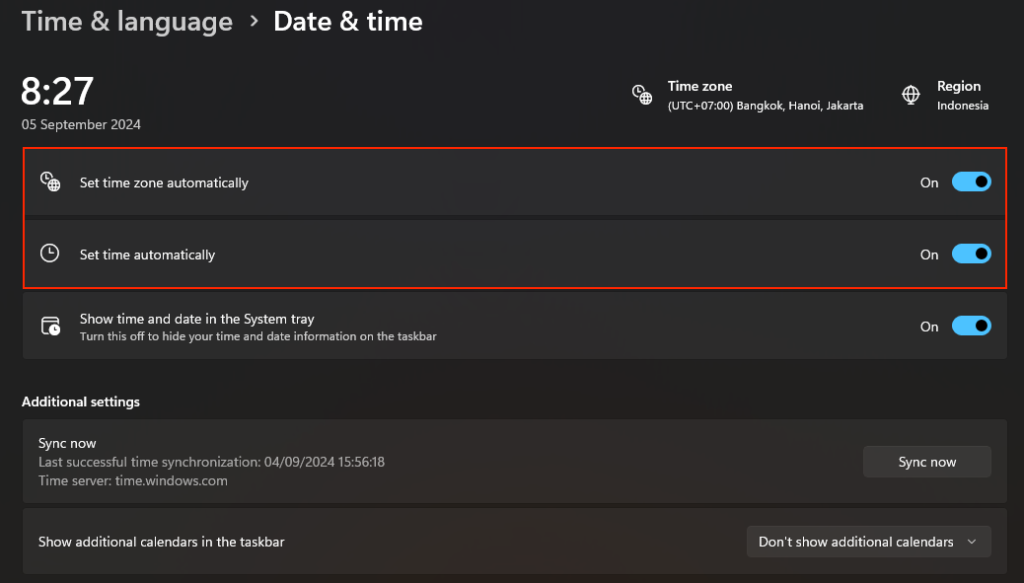The height and width of the screenshot is (583, 1024).
Task: Click the calendar tray icon beside System tray setting
Action: point(49,326)
